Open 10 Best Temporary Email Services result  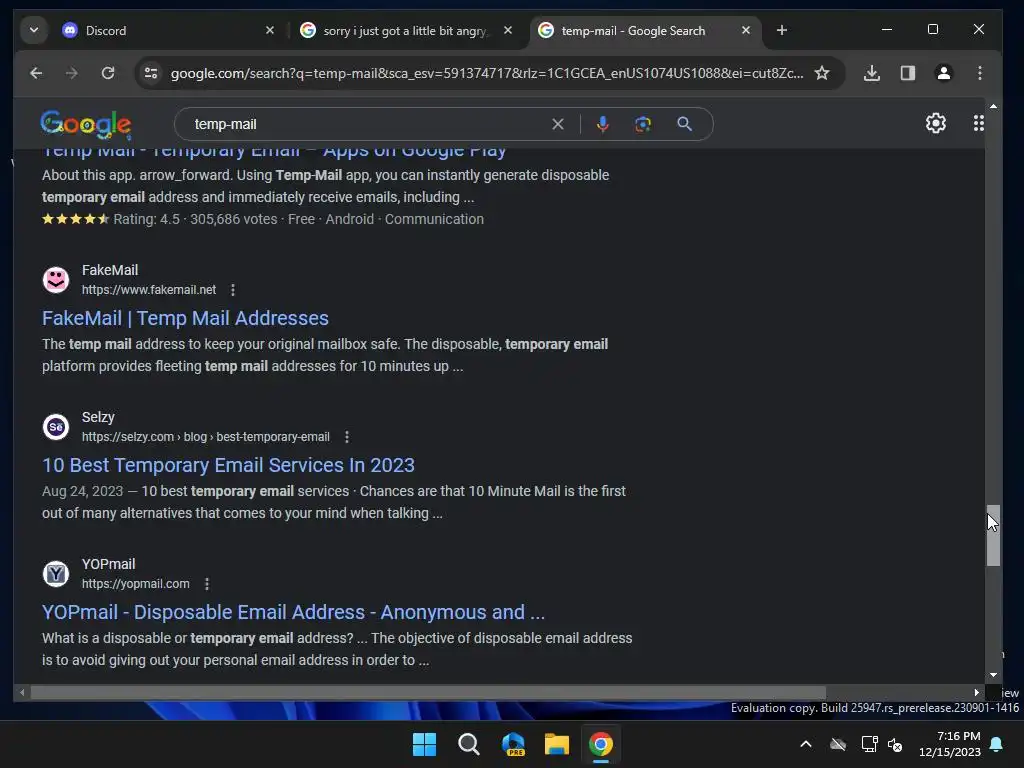(229, 465)
